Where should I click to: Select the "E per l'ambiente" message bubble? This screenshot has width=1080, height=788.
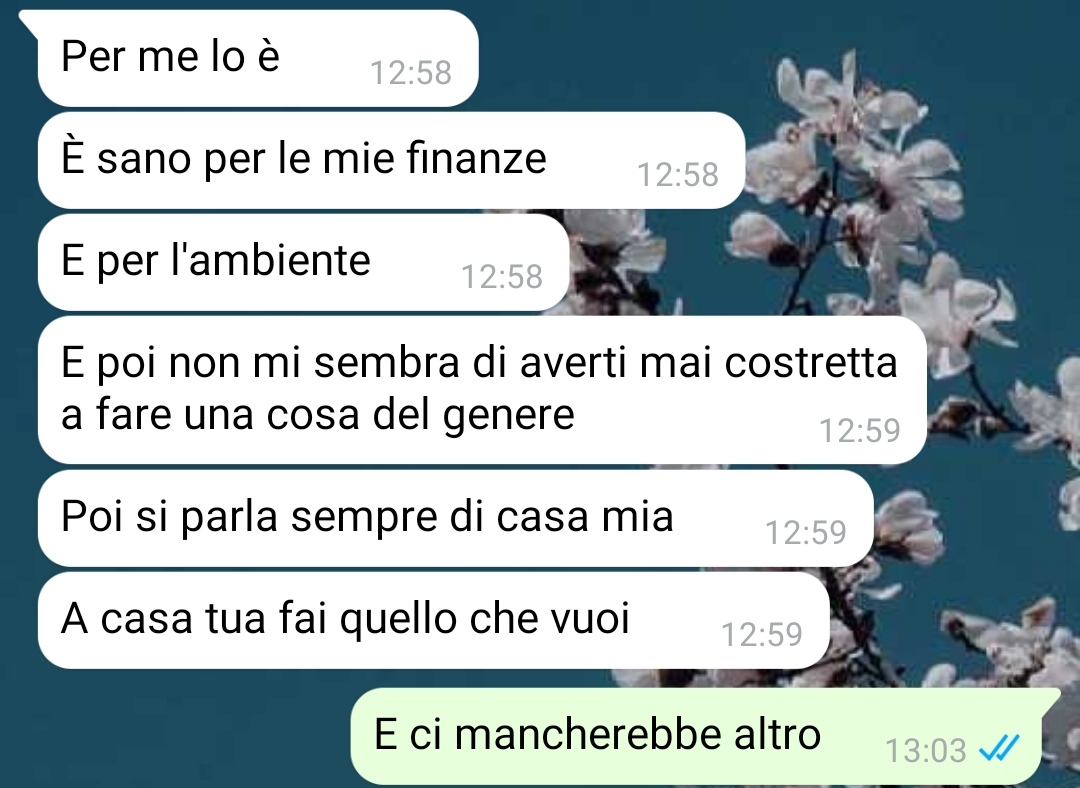coord(304,262)
